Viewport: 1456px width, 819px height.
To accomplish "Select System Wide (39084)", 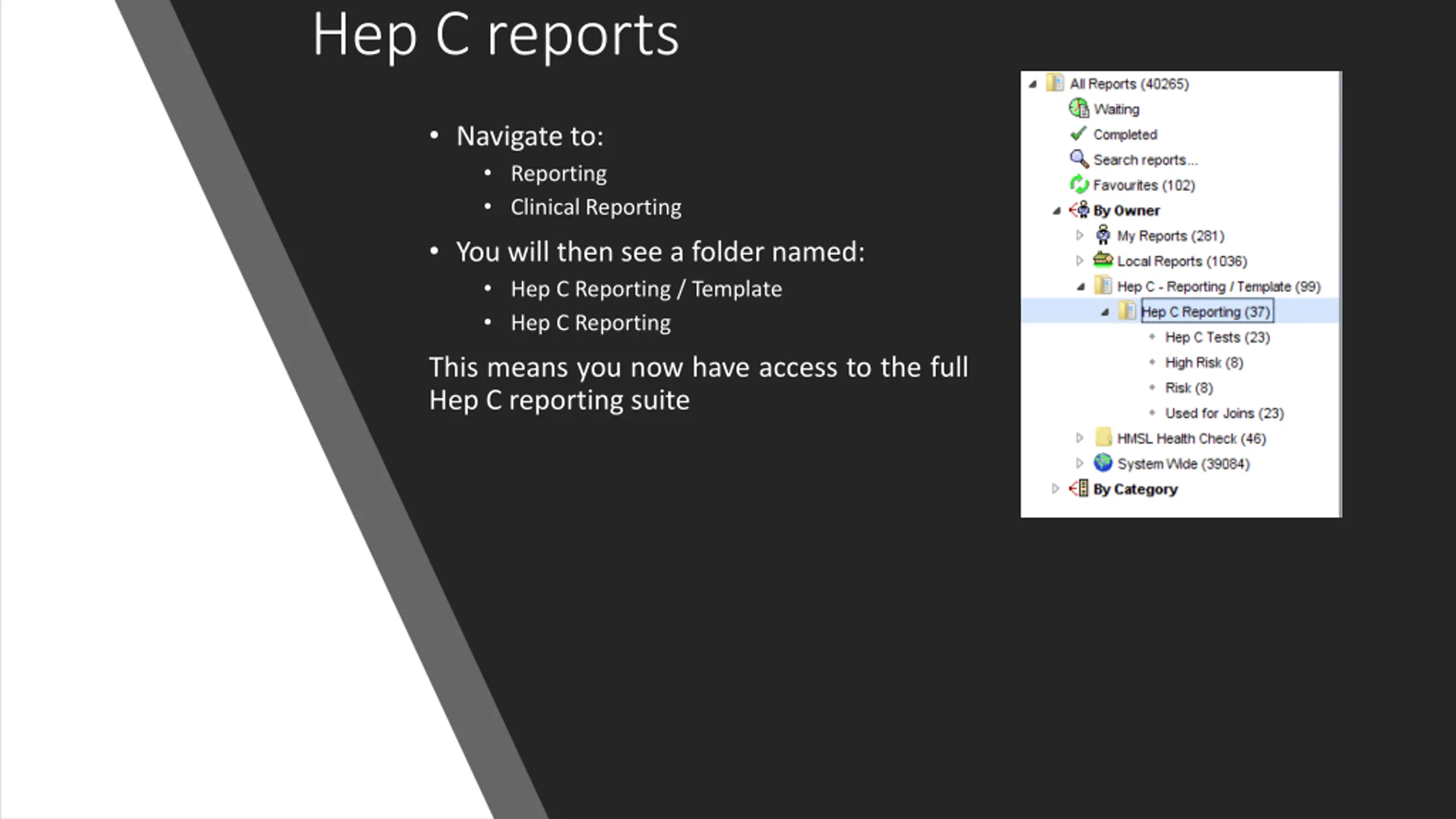I will tap(1184, 464).
